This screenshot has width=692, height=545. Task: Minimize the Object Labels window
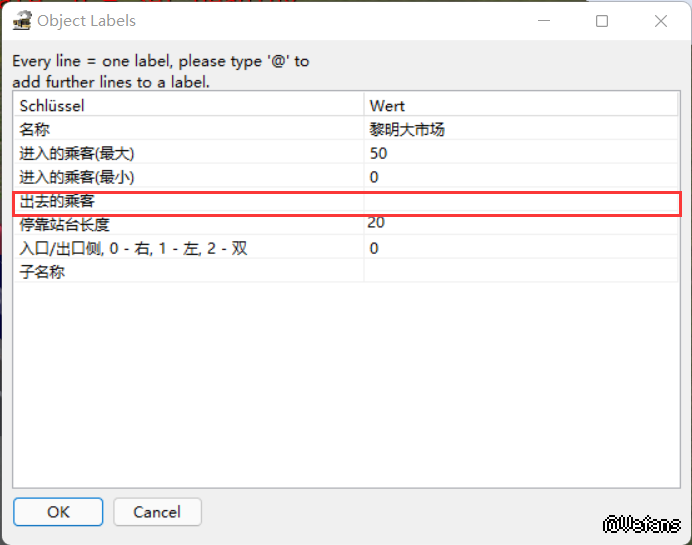click(544, 21)
